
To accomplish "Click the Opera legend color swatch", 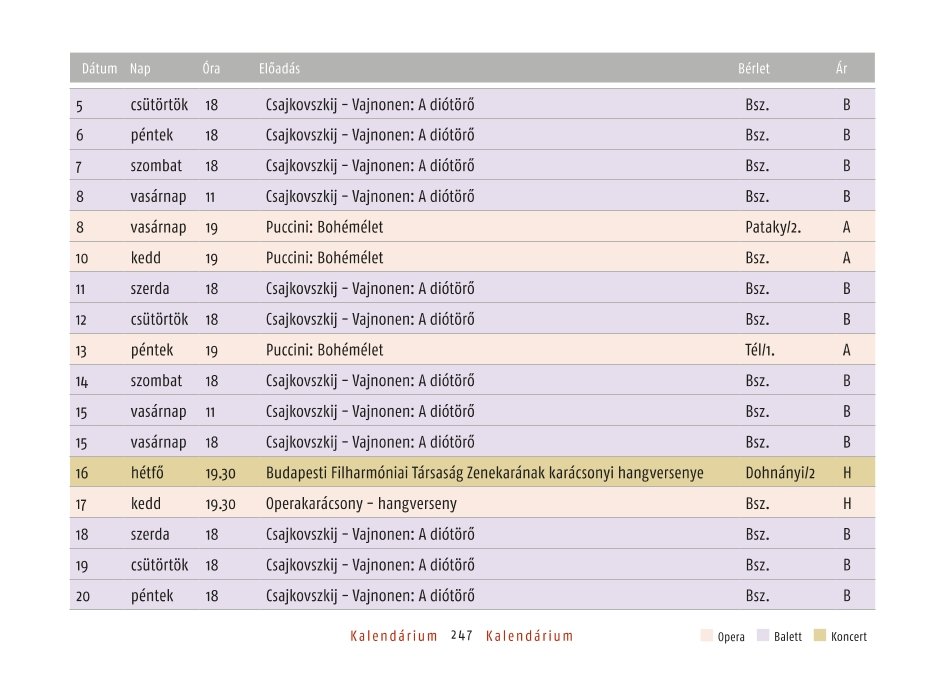I will coord(707,635).
